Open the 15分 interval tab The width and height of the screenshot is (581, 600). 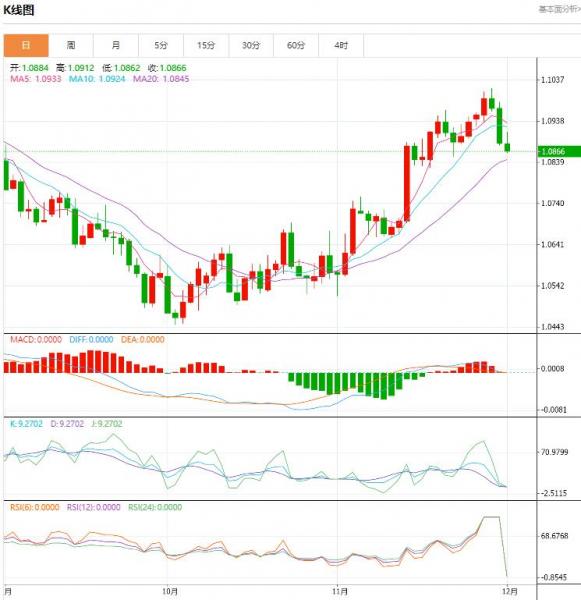206,46
